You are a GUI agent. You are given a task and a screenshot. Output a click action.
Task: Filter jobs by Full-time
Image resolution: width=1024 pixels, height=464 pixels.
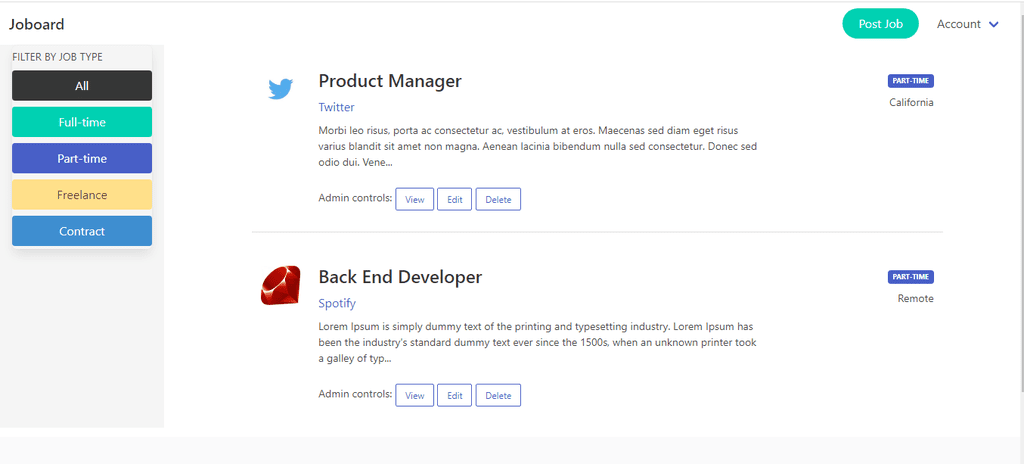click(x=82, y=122)
